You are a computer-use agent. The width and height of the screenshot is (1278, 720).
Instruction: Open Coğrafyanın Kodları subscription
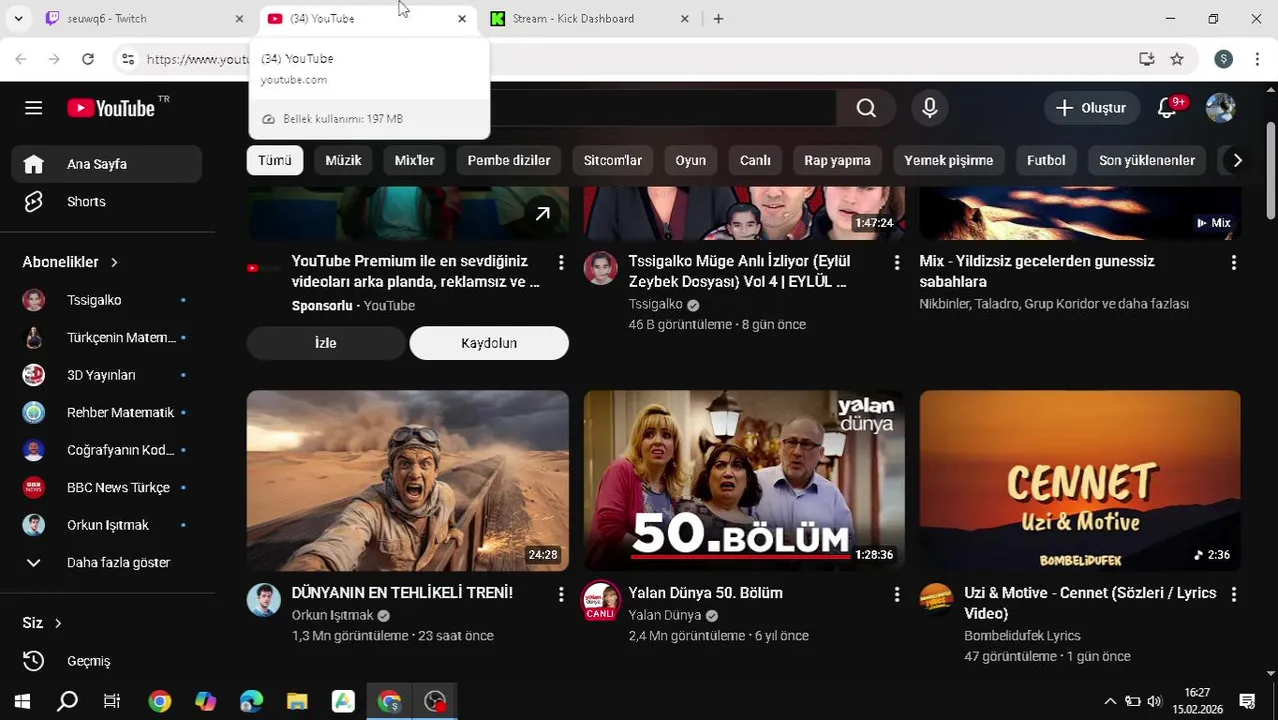tap(107, 450)
